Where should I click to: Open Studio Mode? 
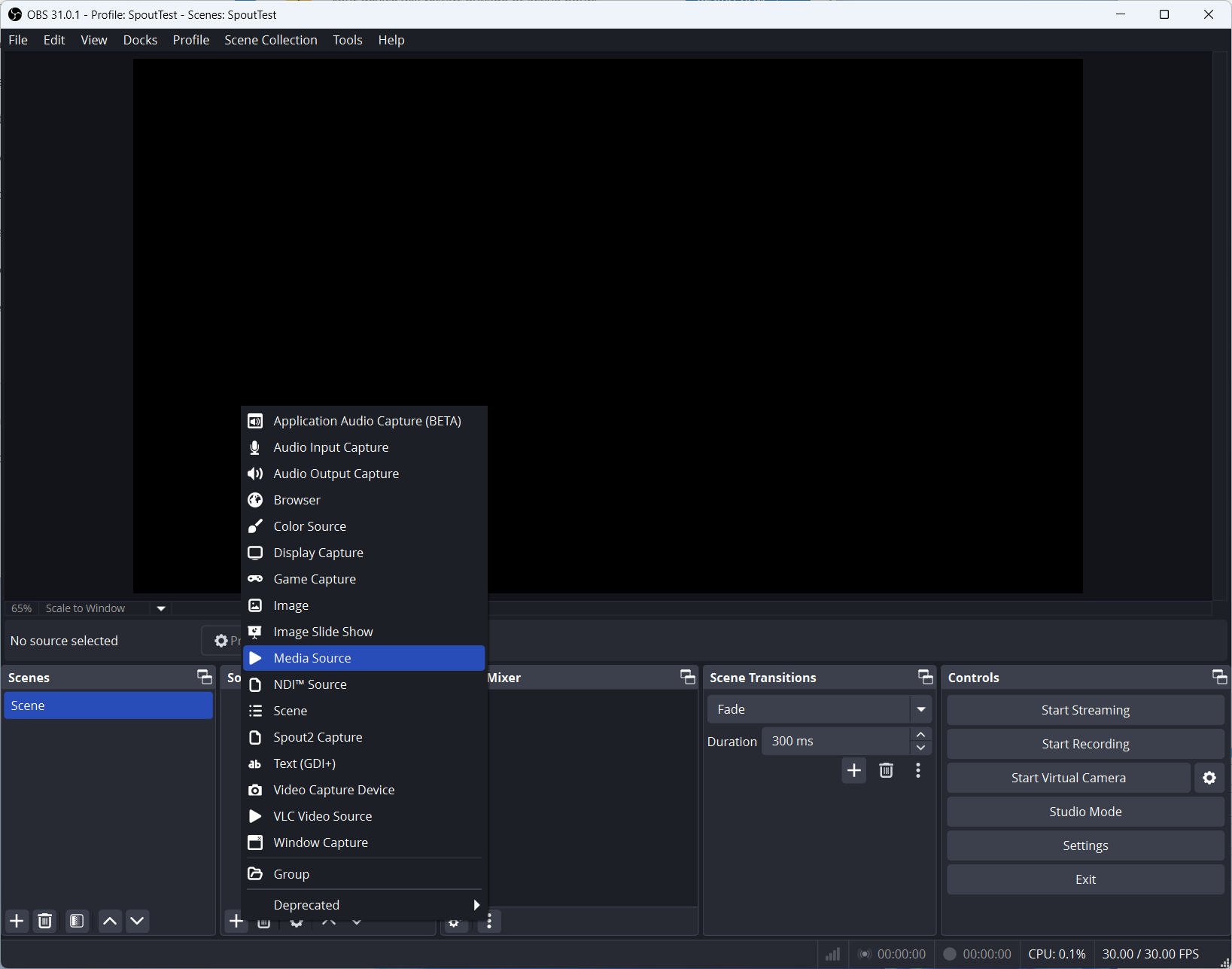1084,812
